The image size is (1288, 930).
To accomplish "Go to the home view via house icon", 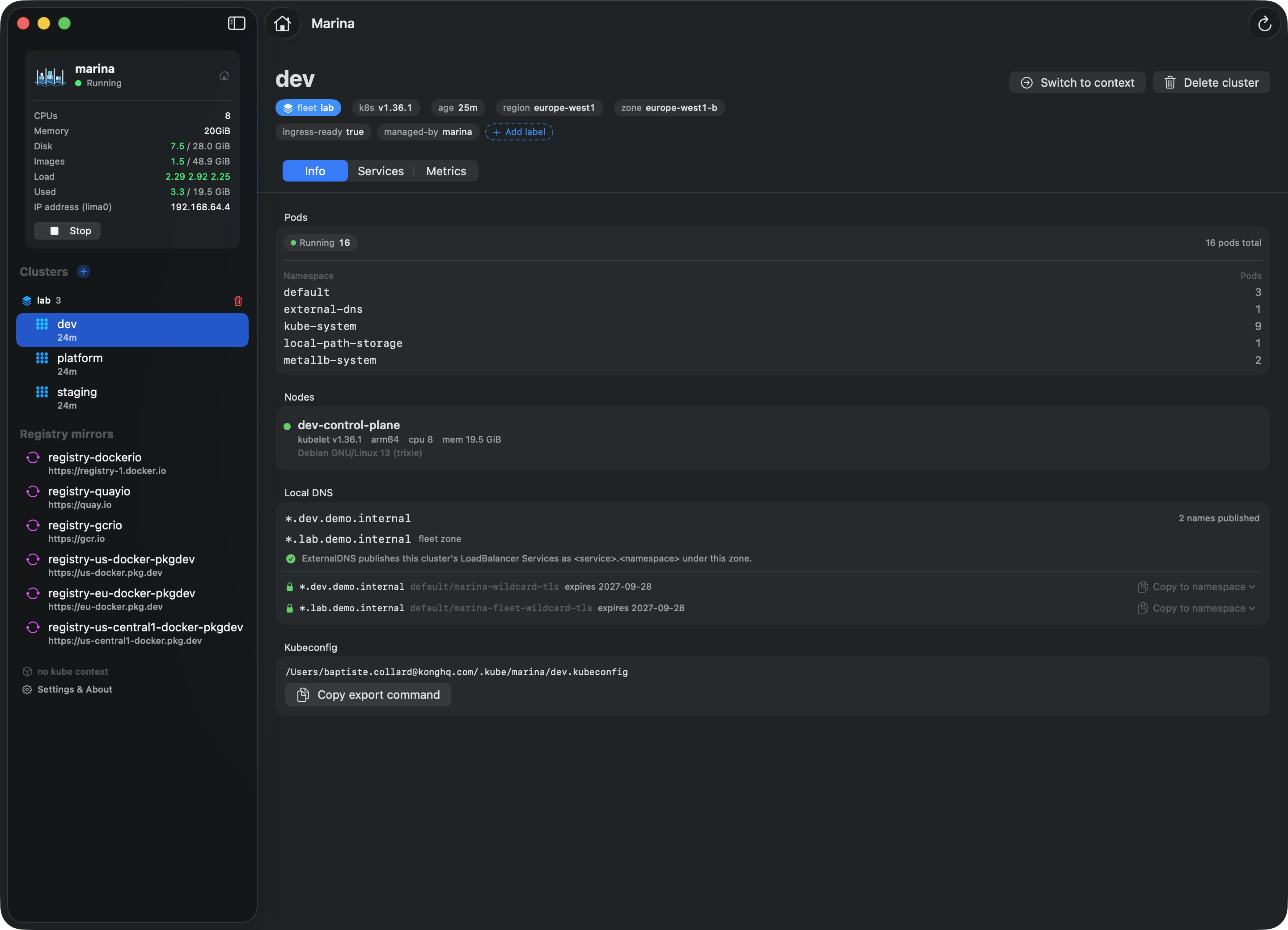I will point(282,23).
